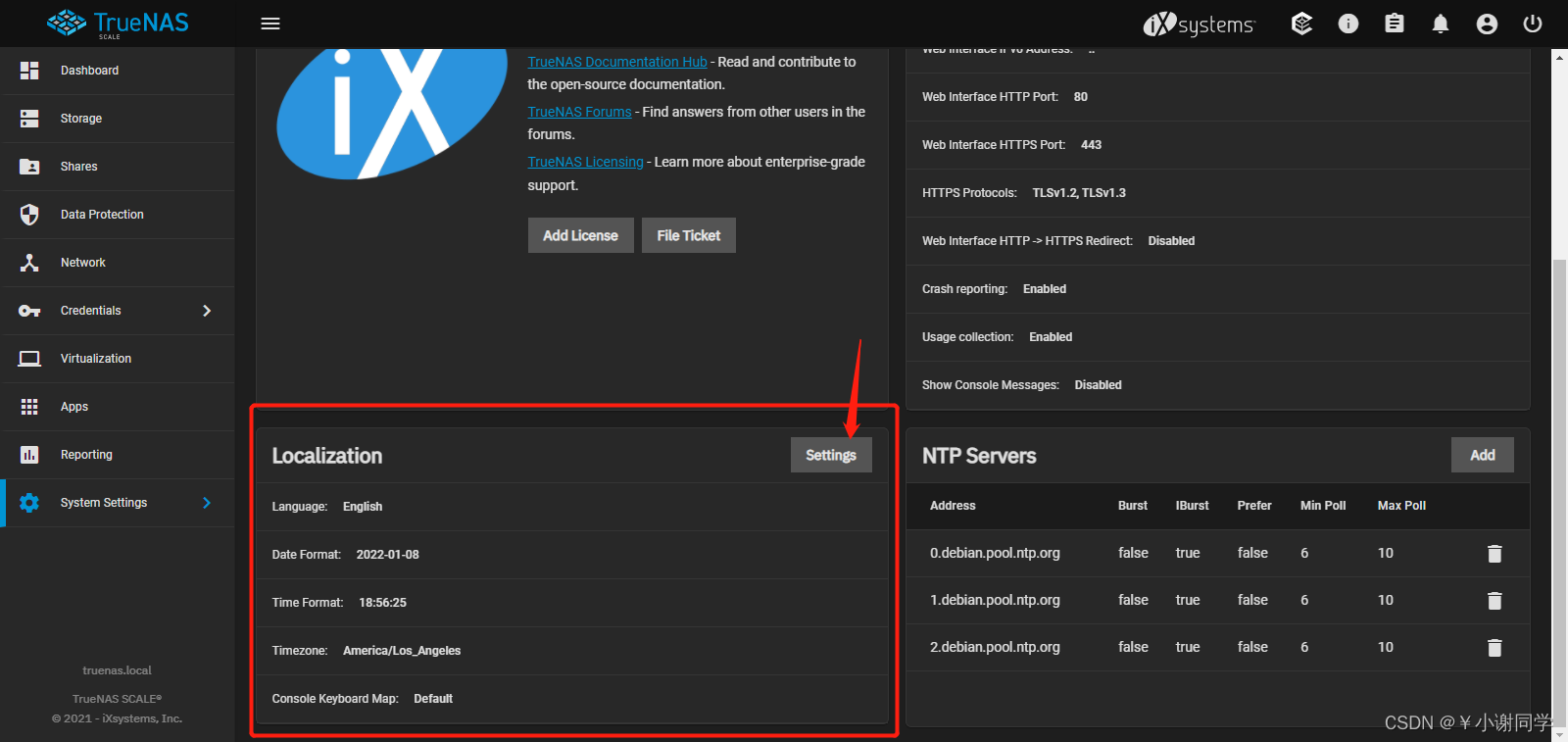The height and width of the screenshot is (742, 1568).
Task: Delete the 1.debian.pool.ntp.org server
Action: 1494,601
